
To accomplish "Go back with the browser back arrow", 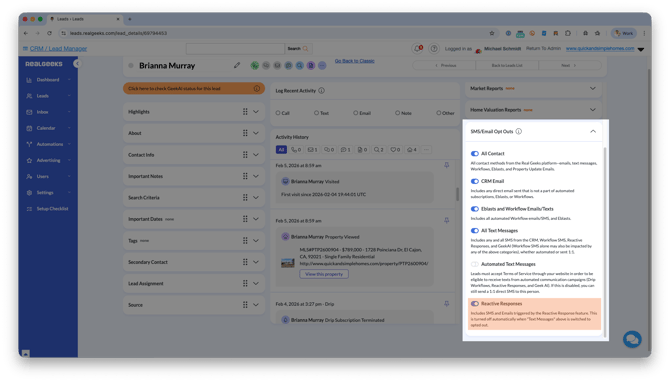I will pos(26,33).
